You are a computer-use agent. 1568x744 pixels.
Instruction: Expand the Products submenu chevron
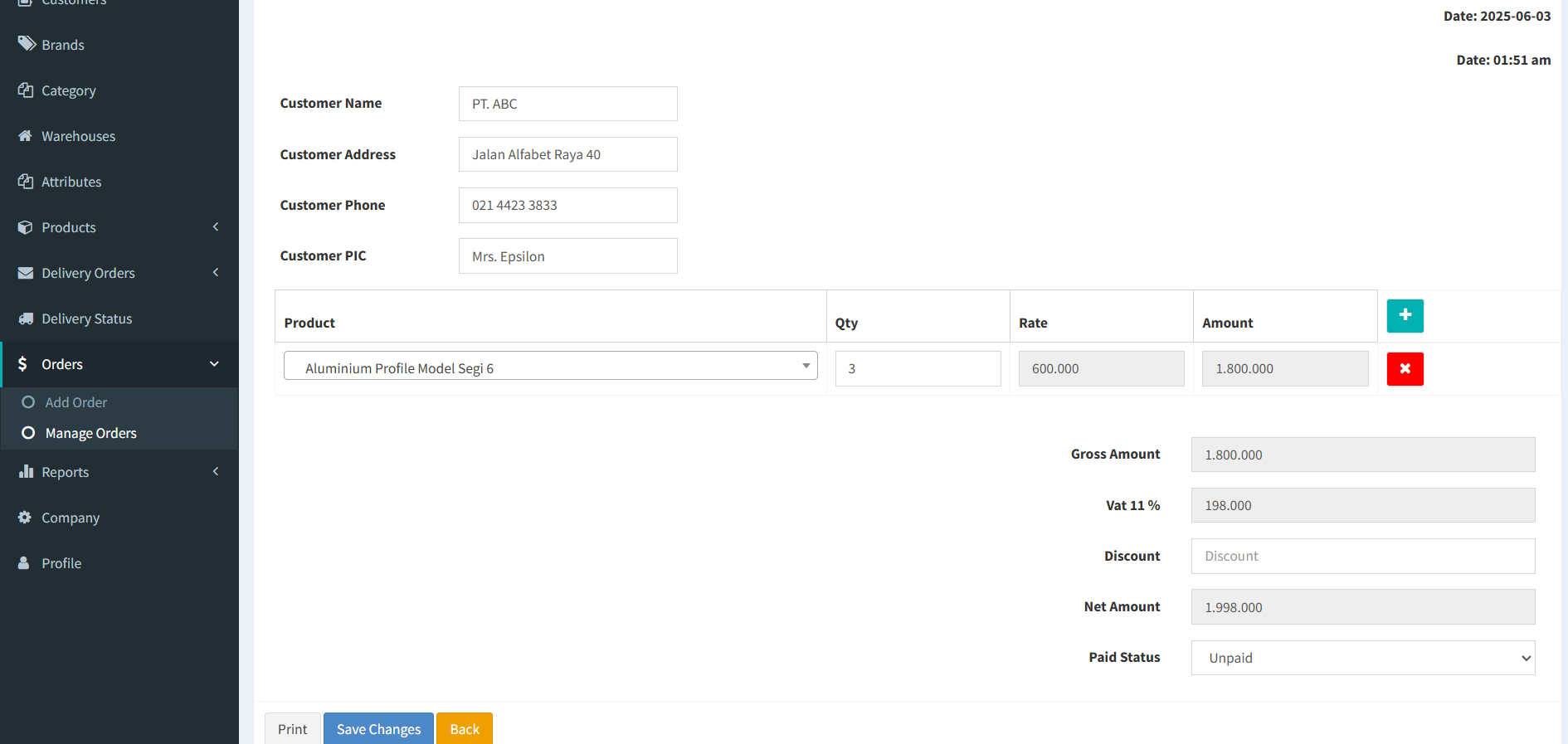(216, 226)
